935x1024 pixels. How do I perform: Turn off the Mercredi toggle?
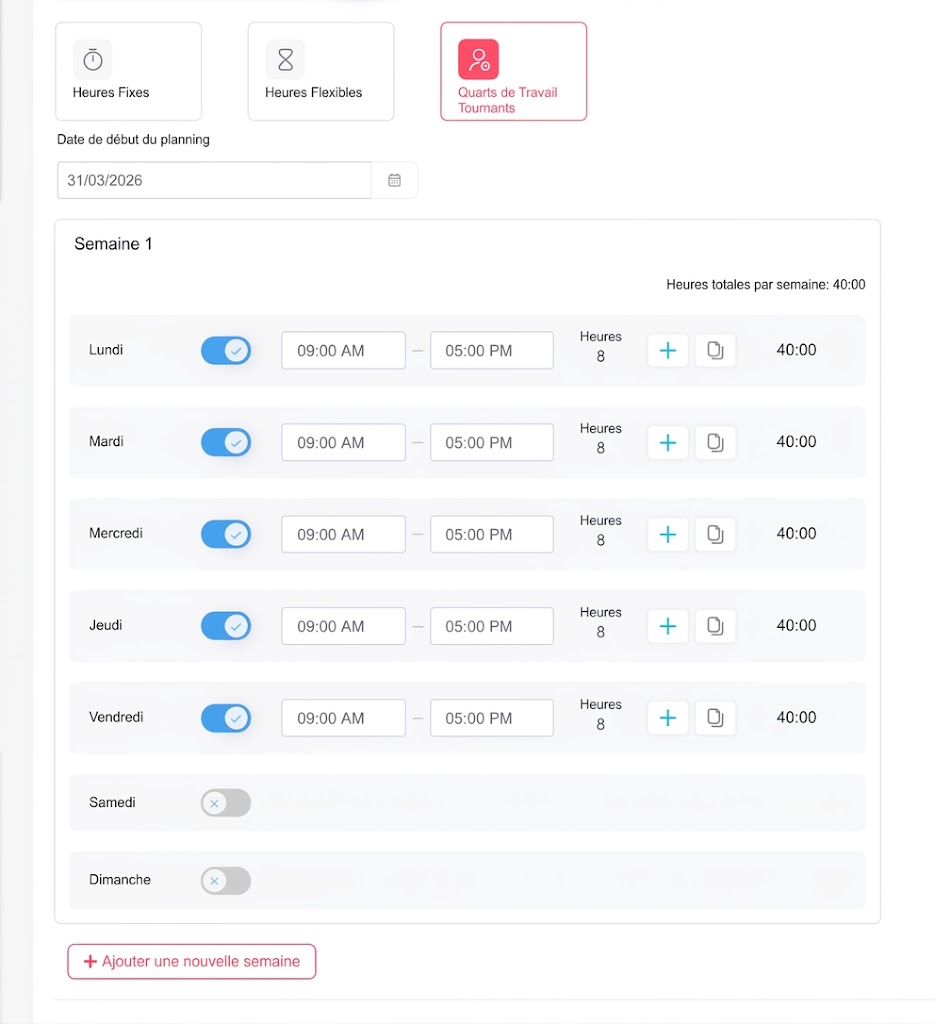coord(226,534)
